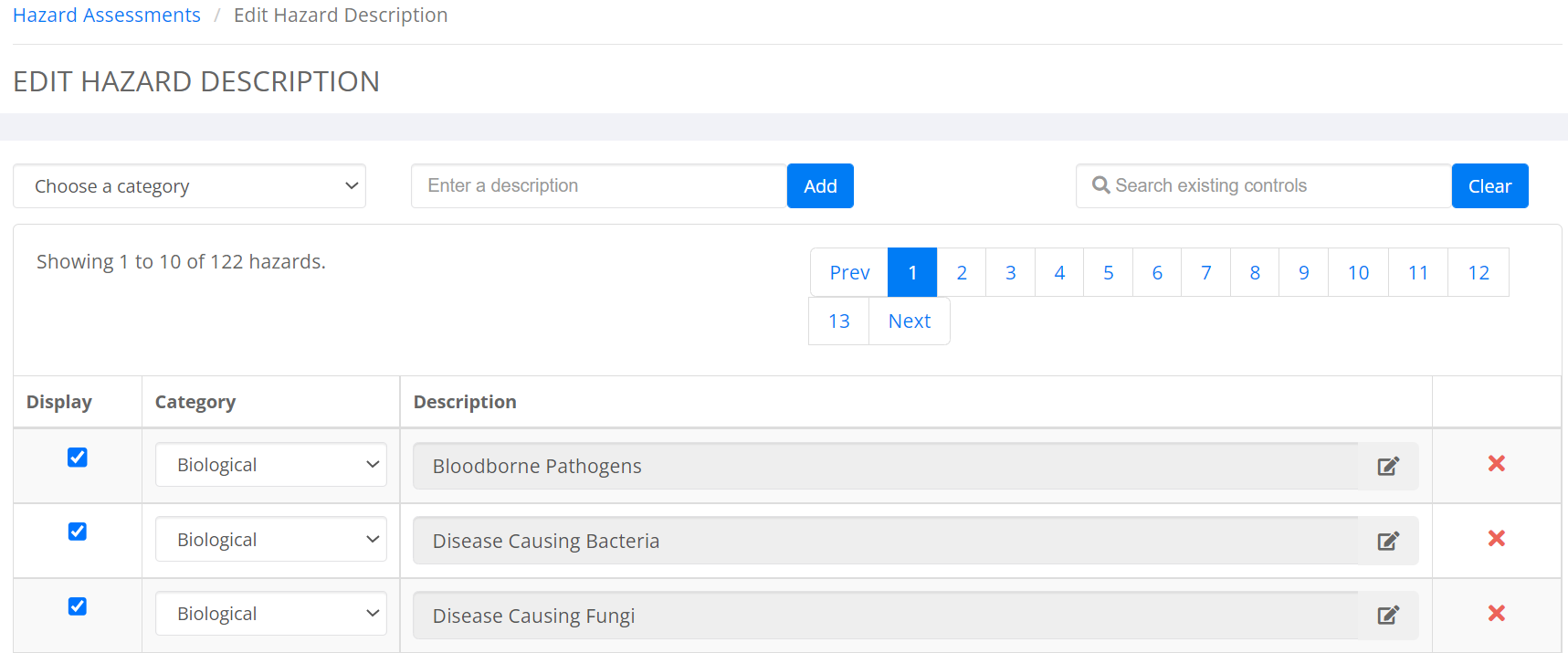Edit the Disease Causing Bacteria description
Image resolution: width=1568 pixels, height=653 pixels.
1388,541
